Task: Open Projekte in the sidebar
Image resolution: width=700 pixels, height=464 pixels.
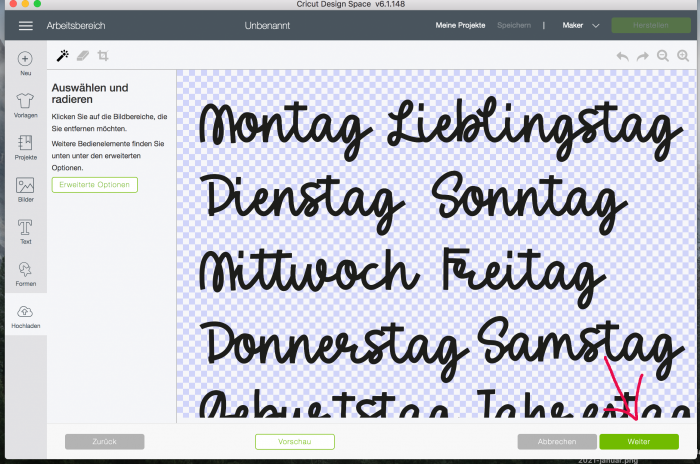Action: (x=25, y=148)
